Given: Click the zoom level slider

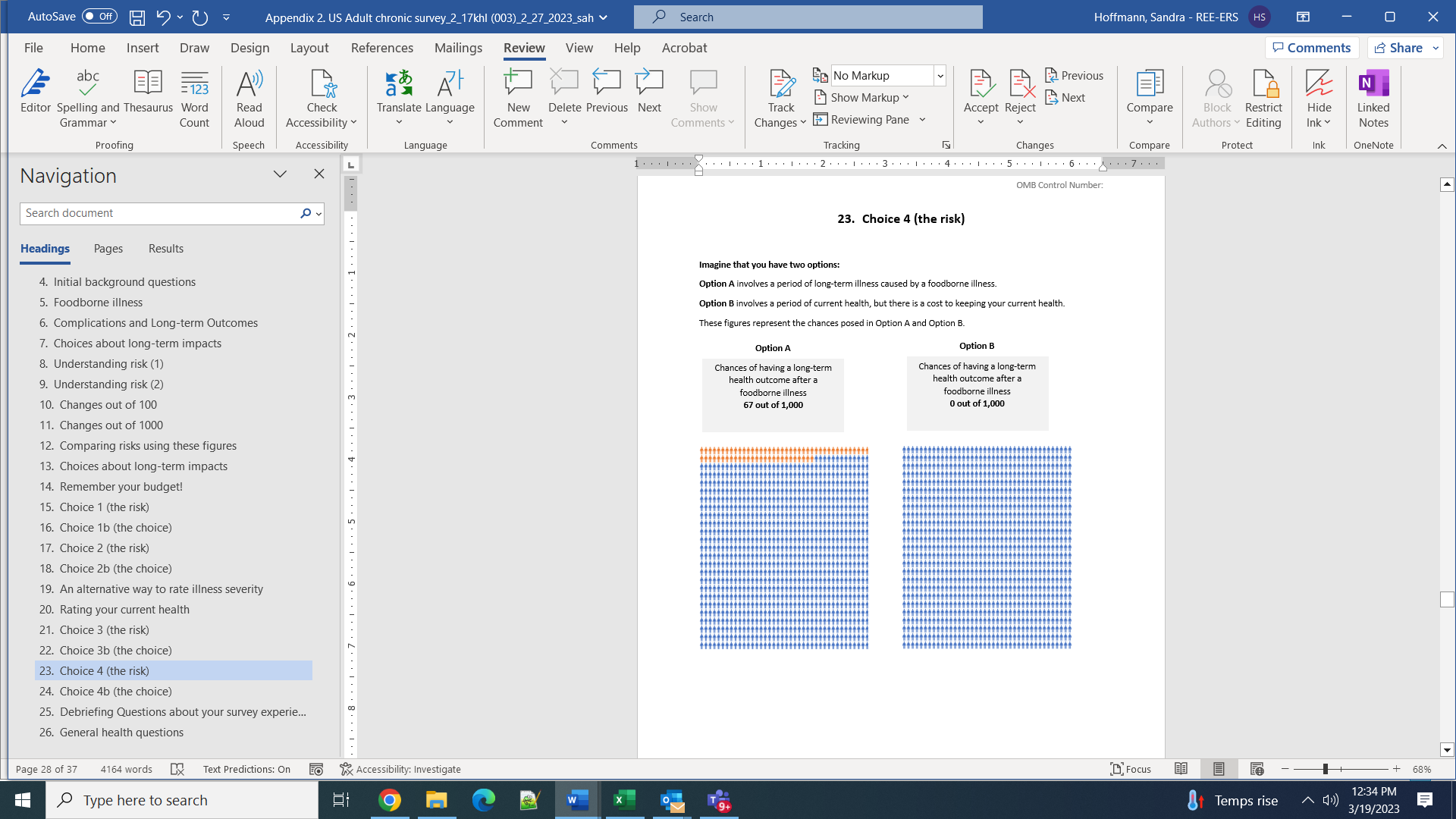Looking at the screenshot, I should point(1325,769).
